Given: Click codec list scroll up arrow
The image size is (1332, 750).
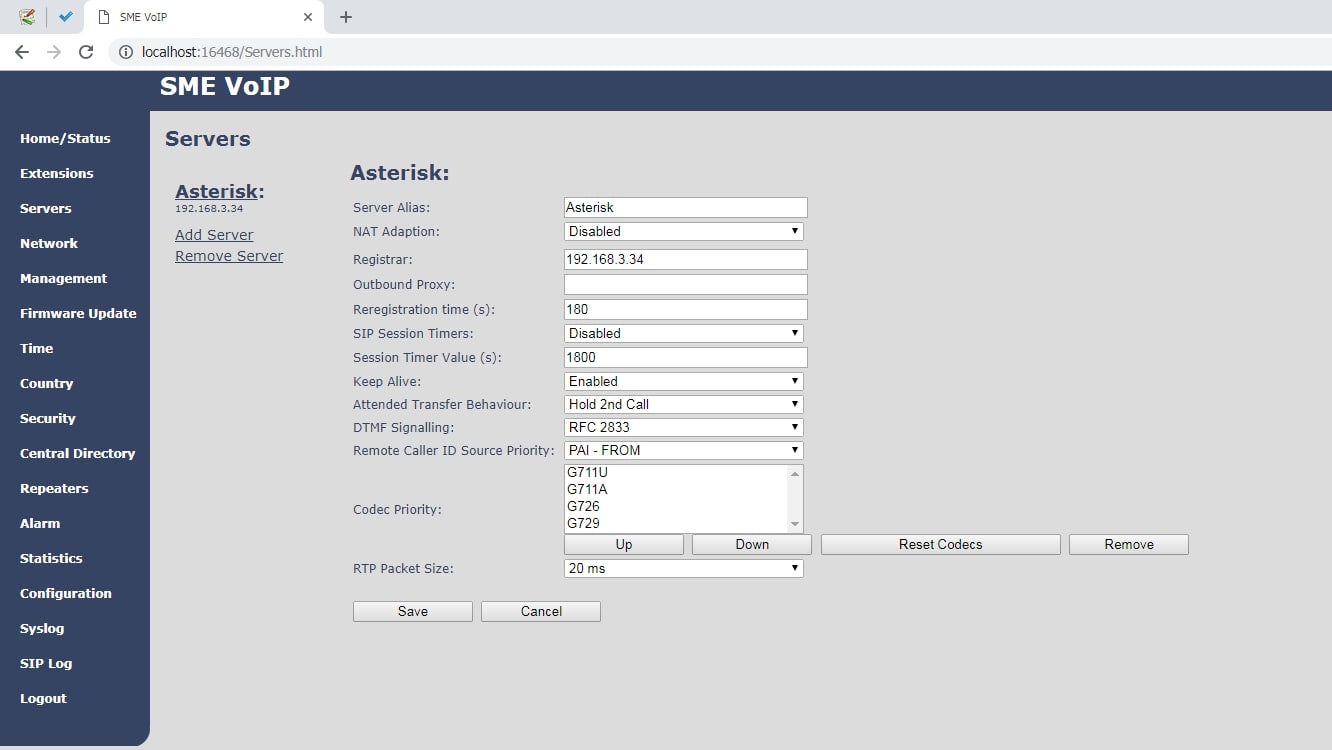Looking at the screenshot, I should coord(795,473).
